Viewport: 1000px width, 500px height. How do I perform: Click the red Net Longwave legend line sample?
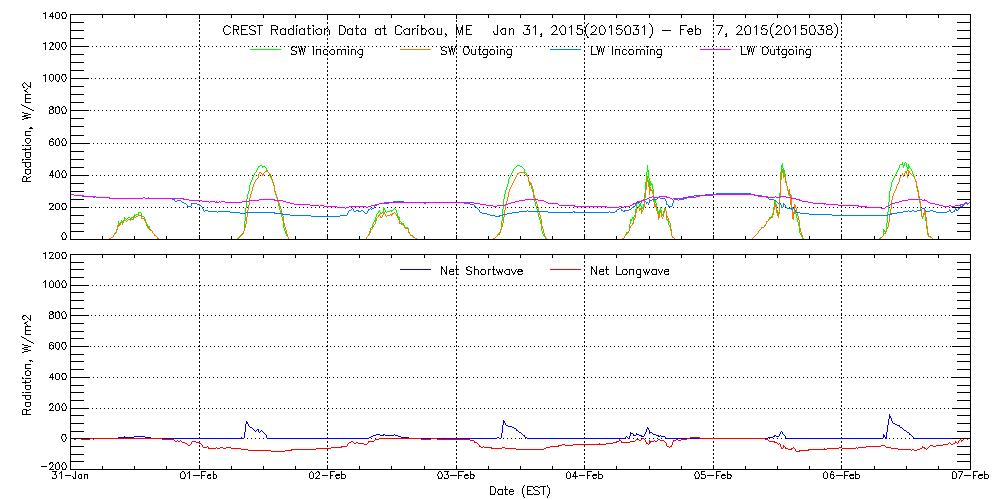point(566,271)
